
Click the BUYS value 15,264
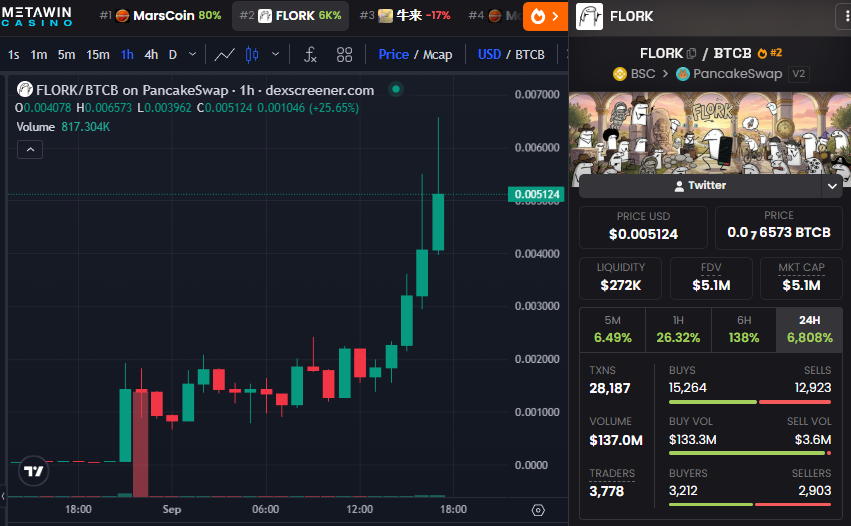tap(688, 388)
